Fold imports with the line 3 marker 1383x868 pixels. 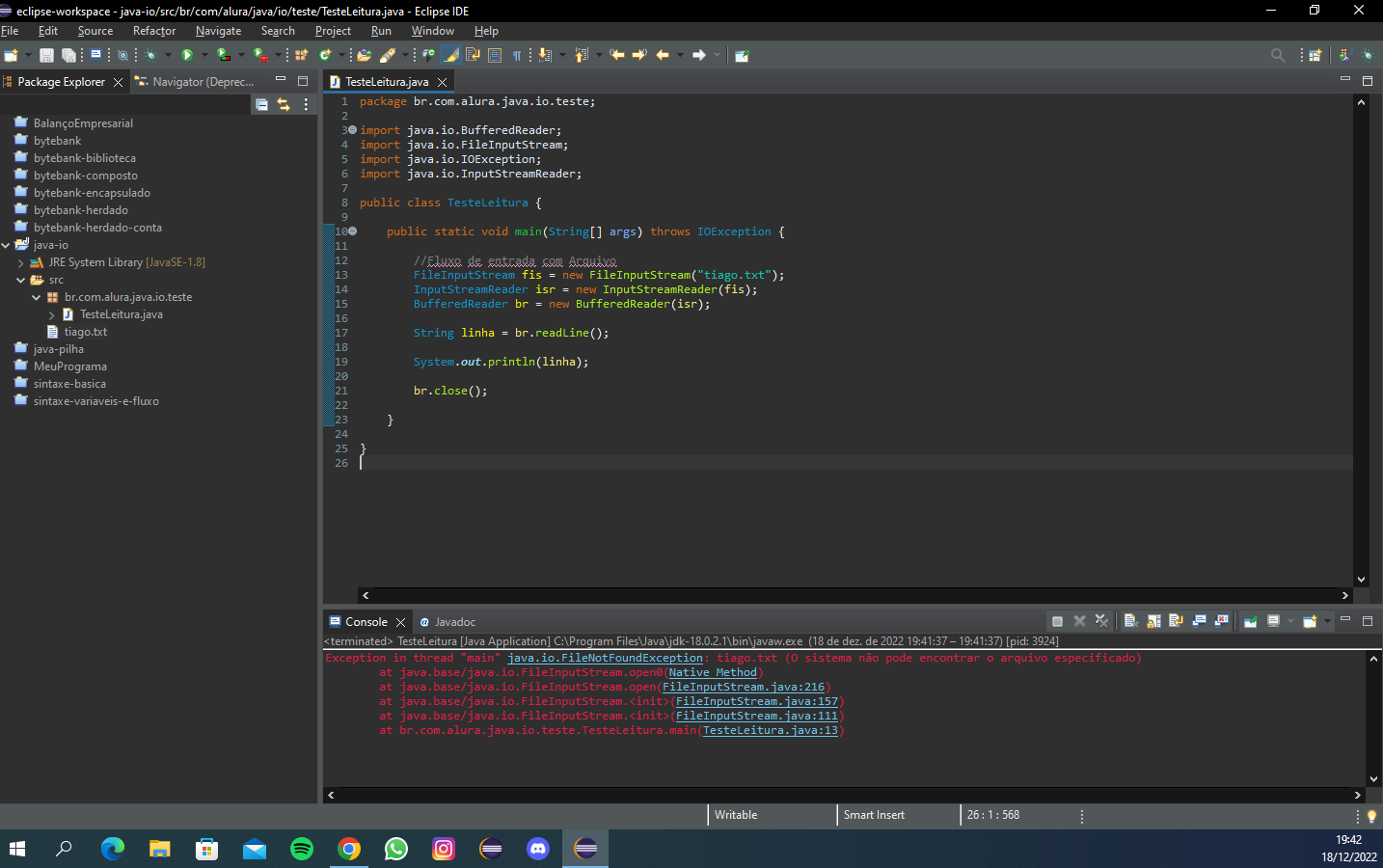352,129
